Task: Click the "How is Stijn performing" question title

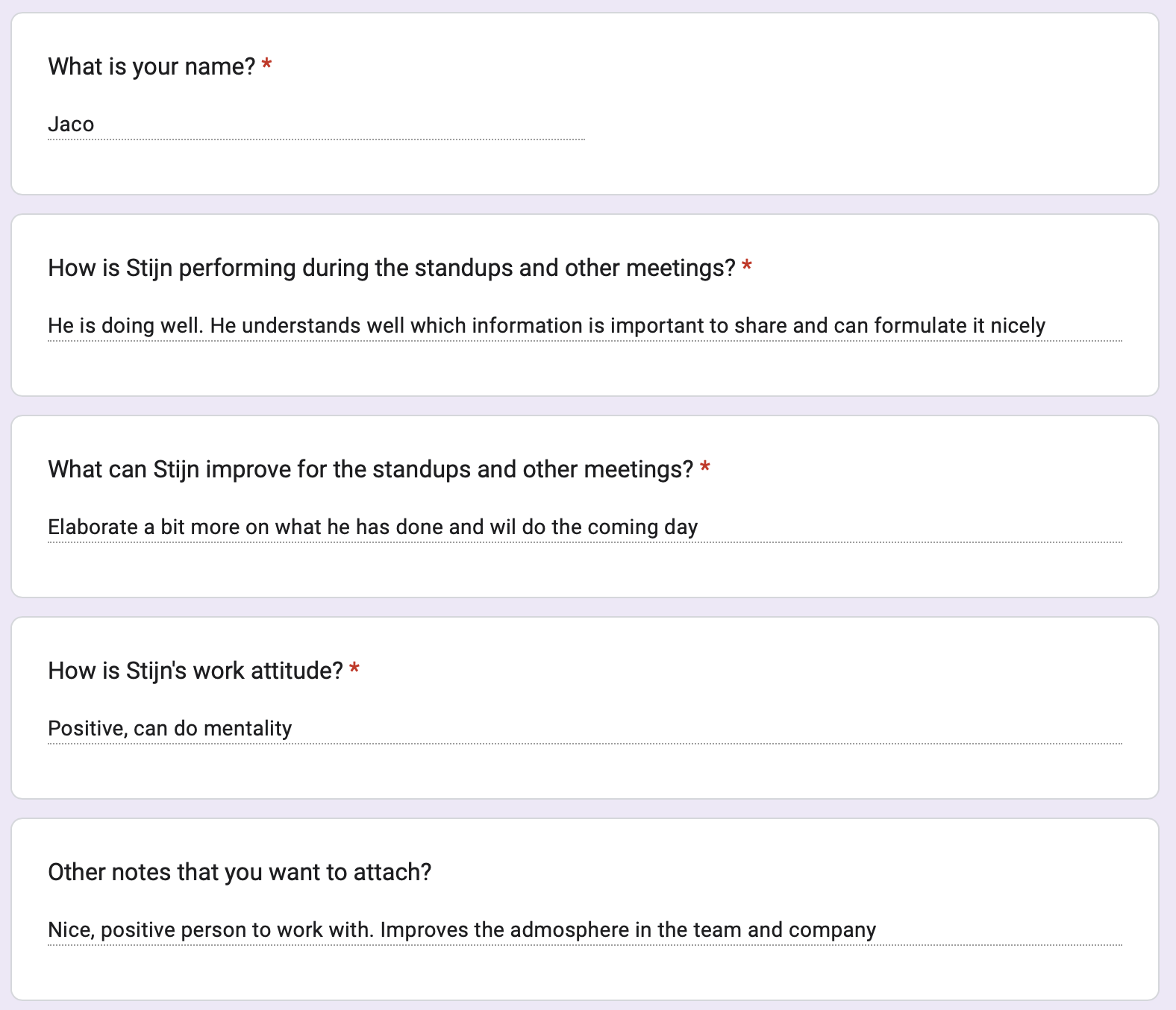Action: point(391,268)
